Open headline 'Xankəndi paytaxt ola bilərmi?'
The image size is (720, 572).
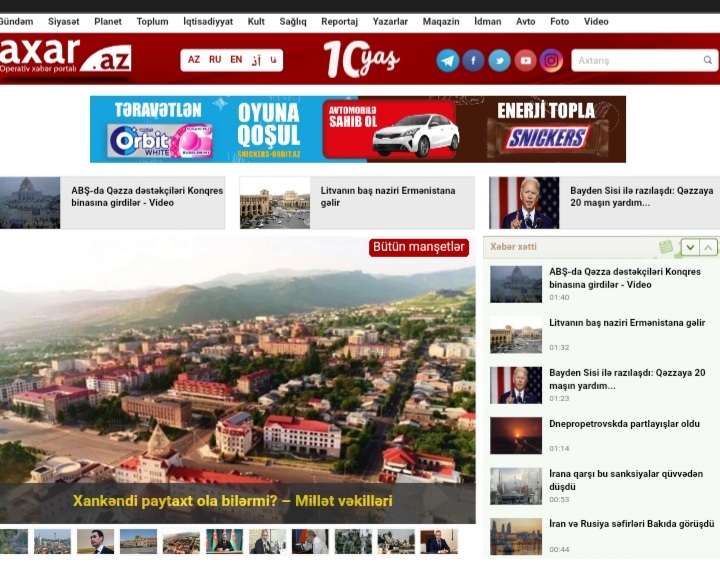click(x=232, y=501)
